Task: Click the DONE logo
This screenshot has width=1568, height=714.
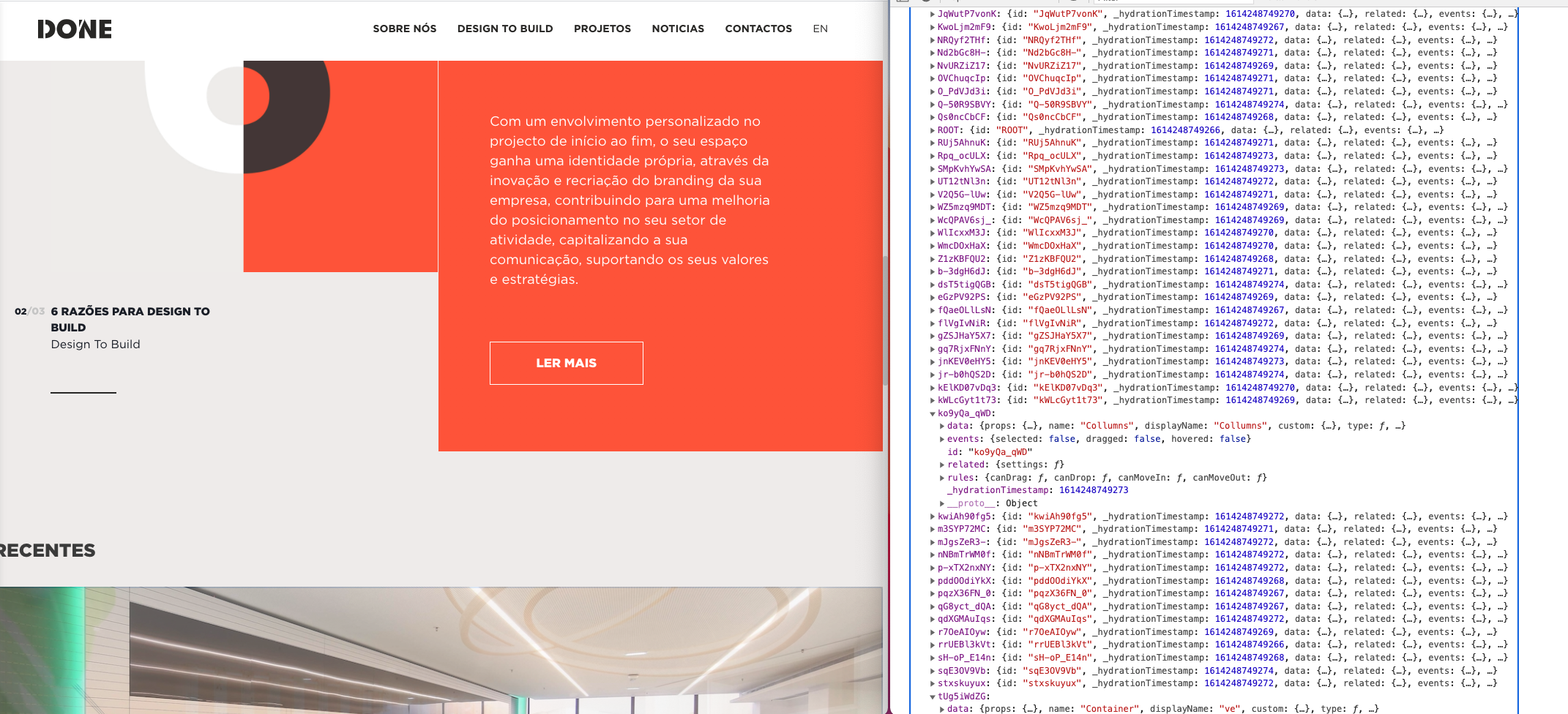Action: click(75, 29)
